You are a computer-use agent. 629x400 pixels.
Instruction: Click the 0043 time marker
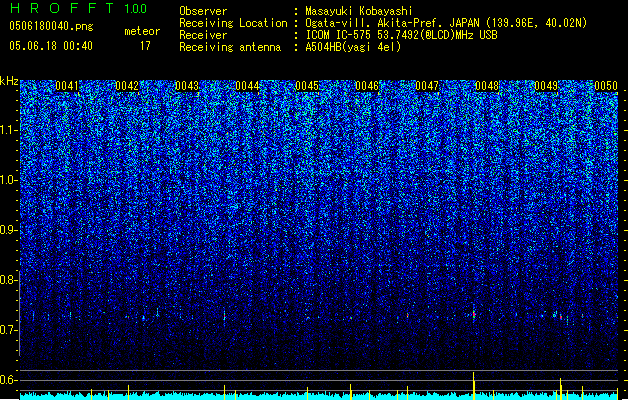187,86
